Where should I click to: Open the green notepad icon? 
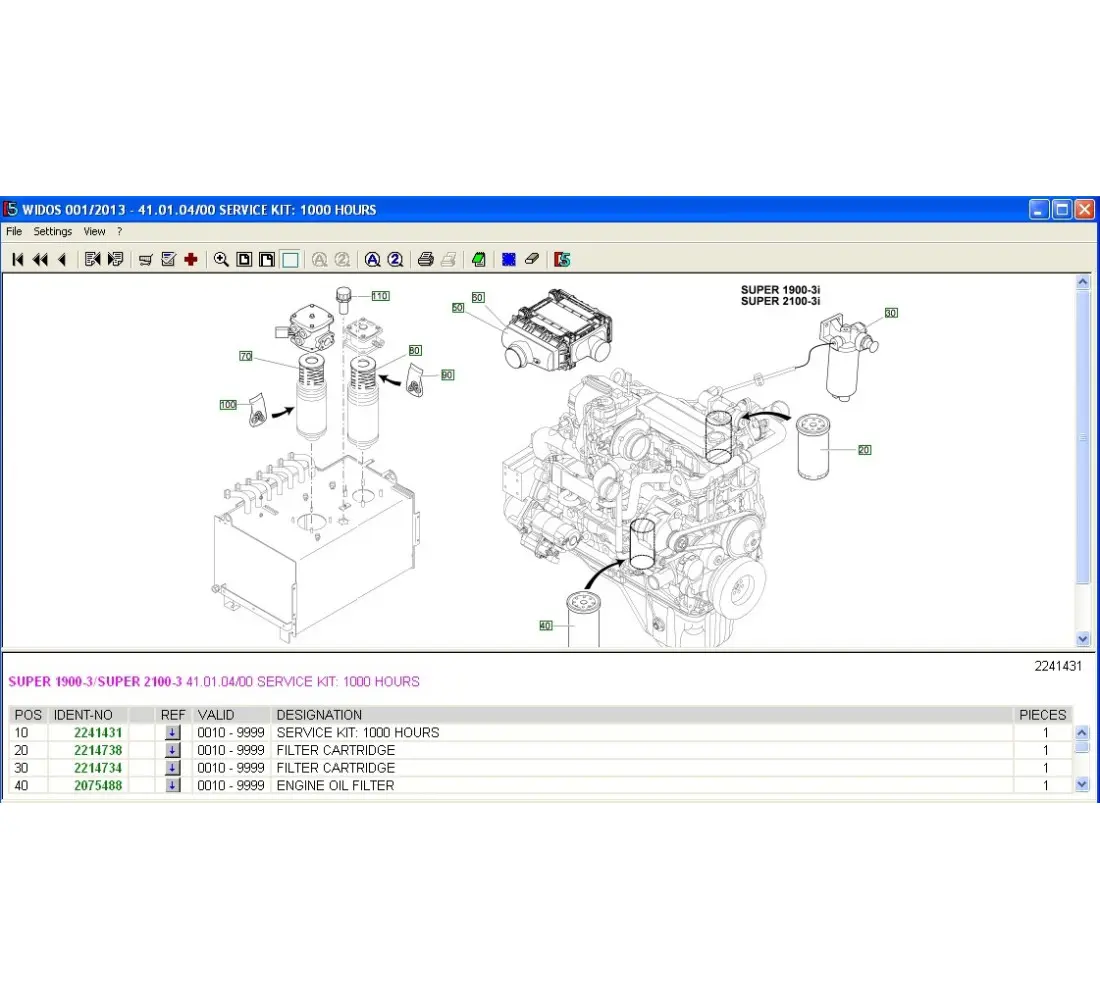coord(478,260)
